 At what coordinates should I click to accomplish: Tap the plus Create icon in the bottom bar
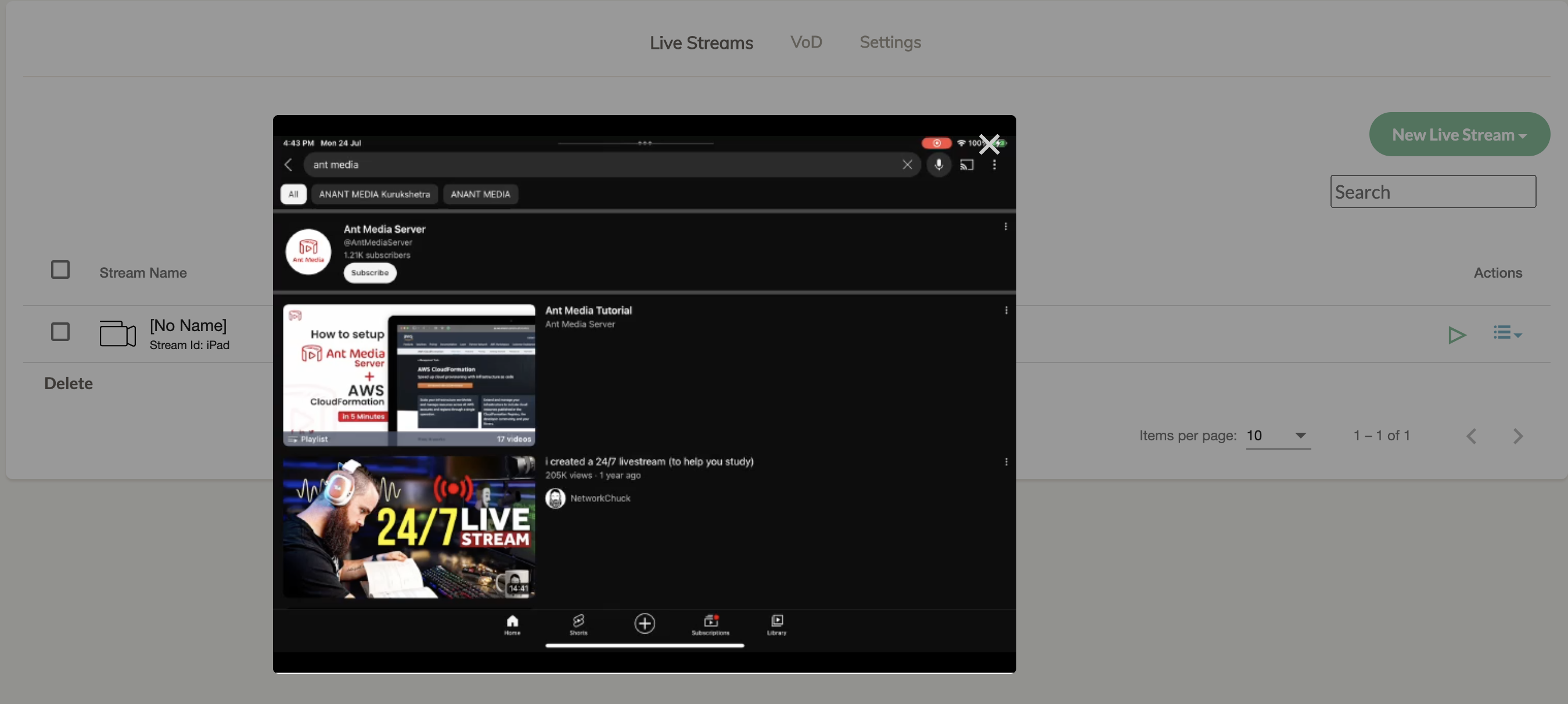(x=645, y=623)
